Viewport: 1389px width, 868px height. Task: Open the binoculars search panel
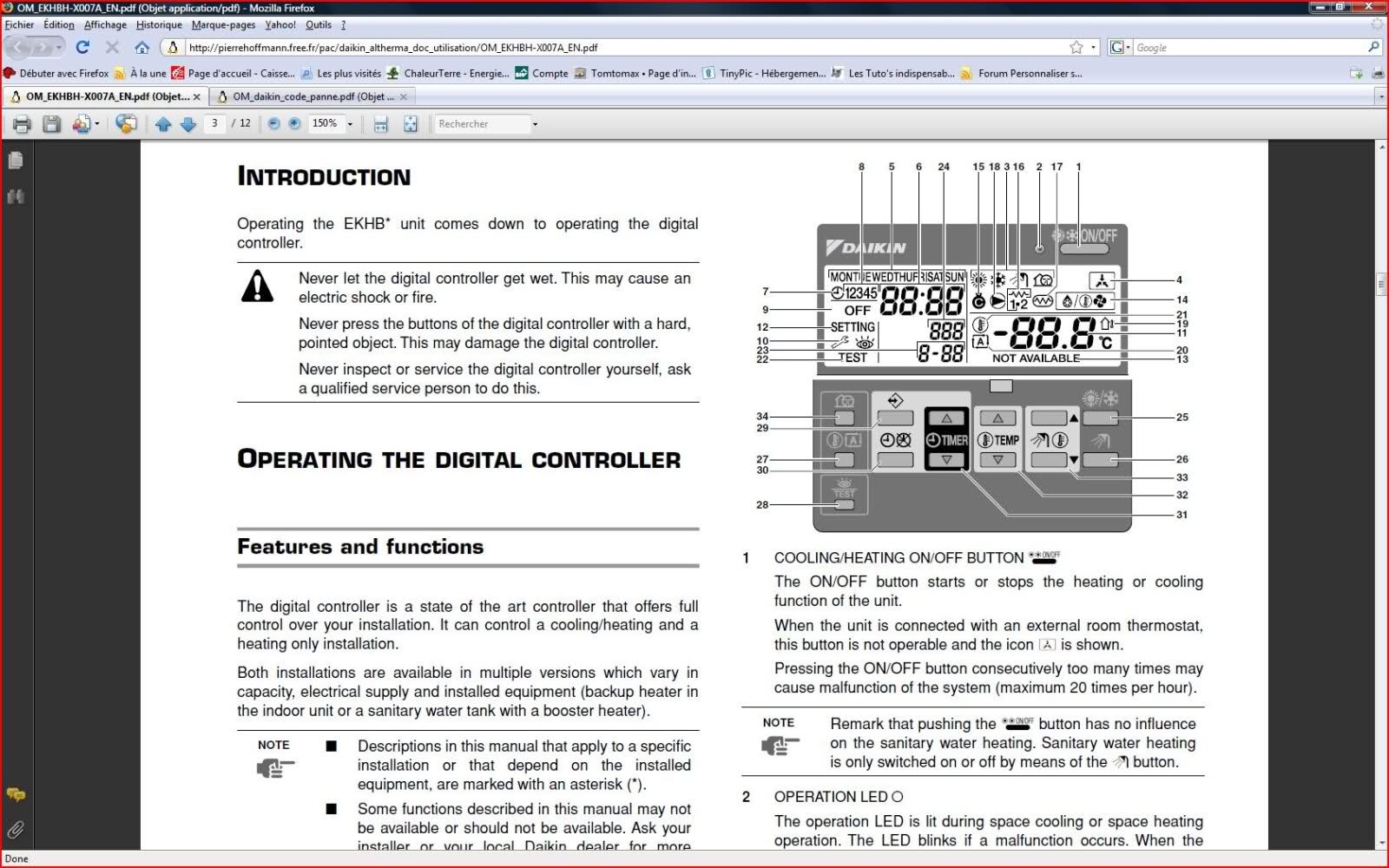pyautogui.click(x=15, y=197)
